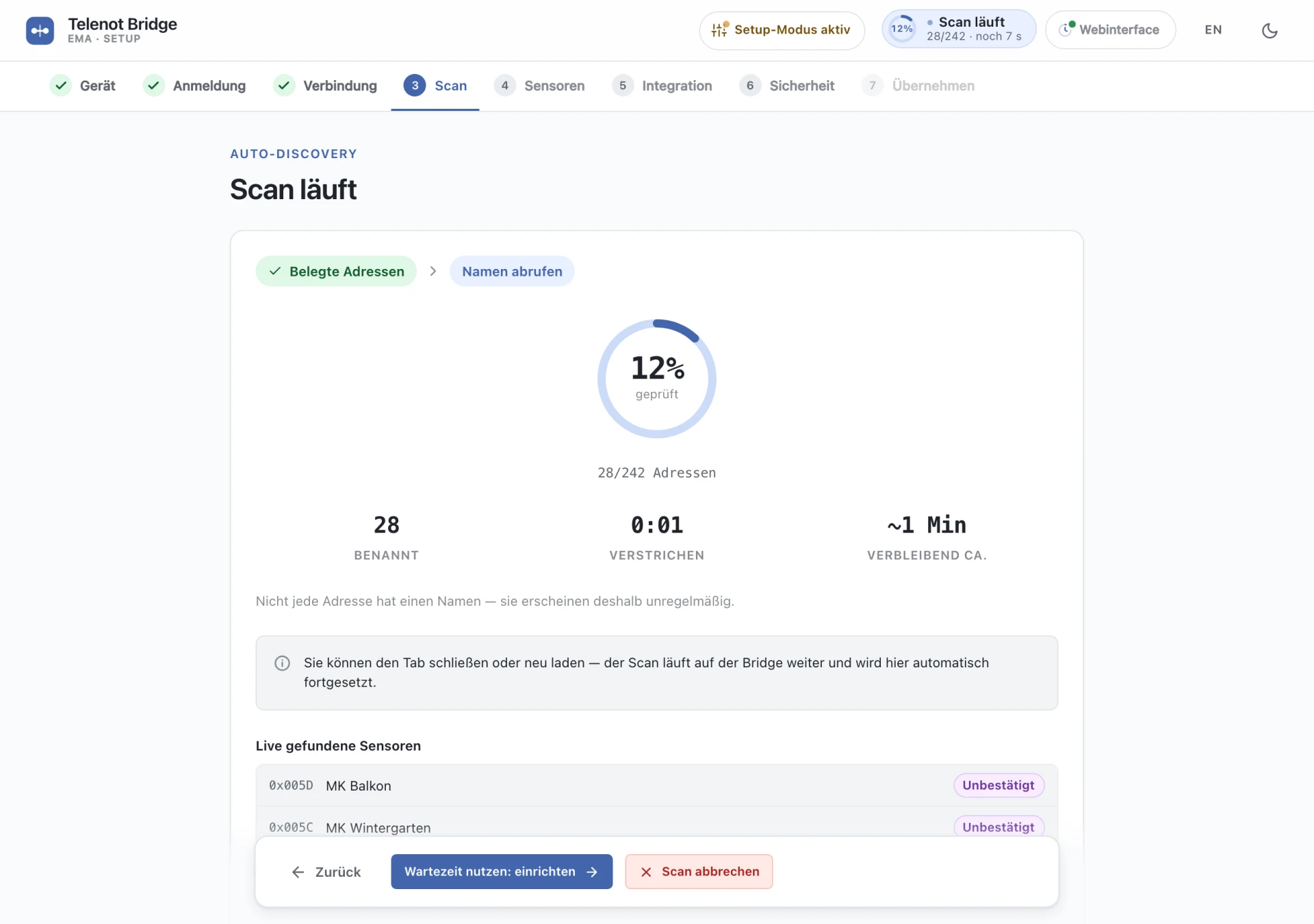Screen dimensions: 1314x924
Task: Click the ~1 Min remaining value
Action: click(x=927, y=525)
